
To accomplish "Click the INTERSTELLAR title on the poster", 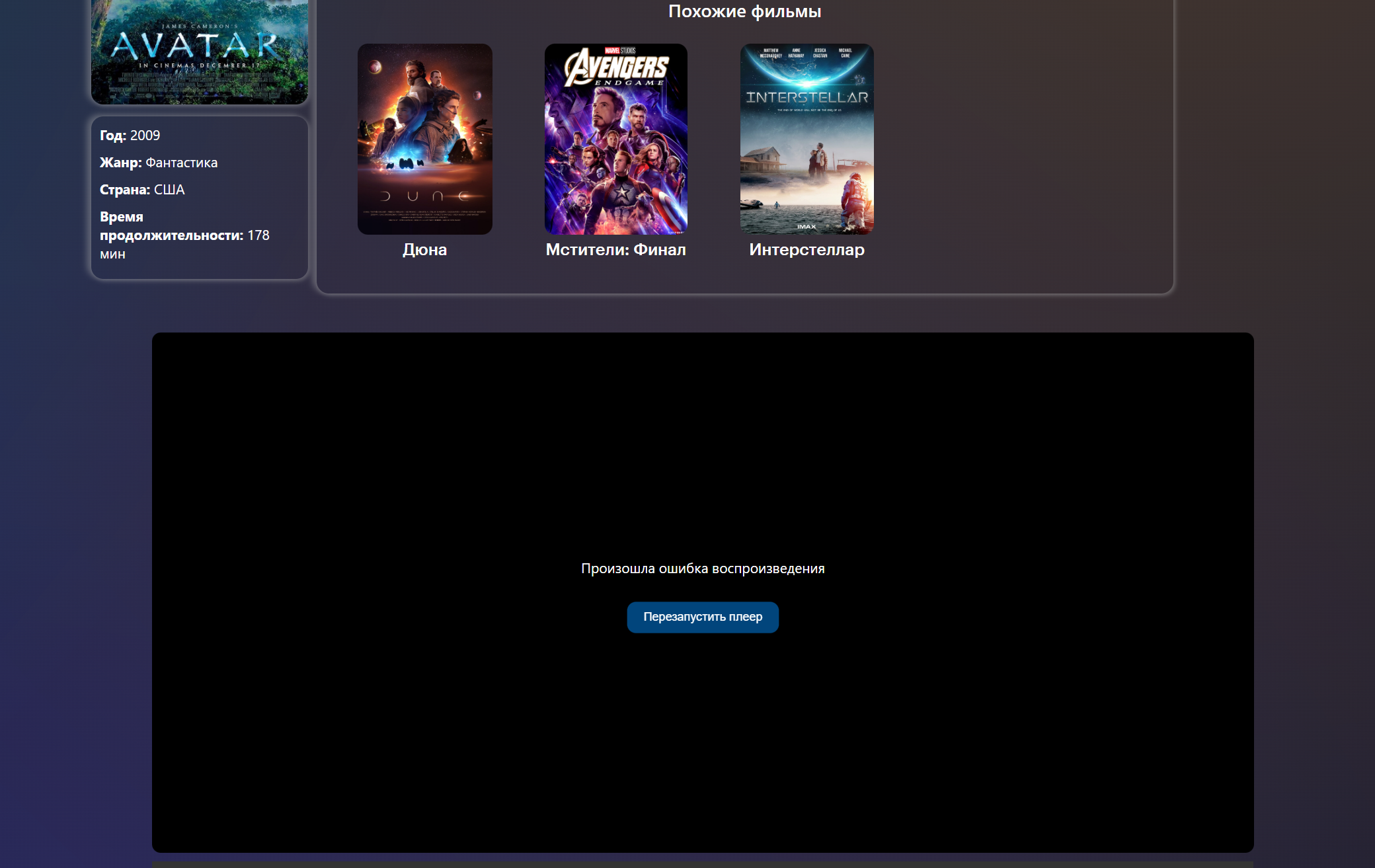I will pos(806,98).
